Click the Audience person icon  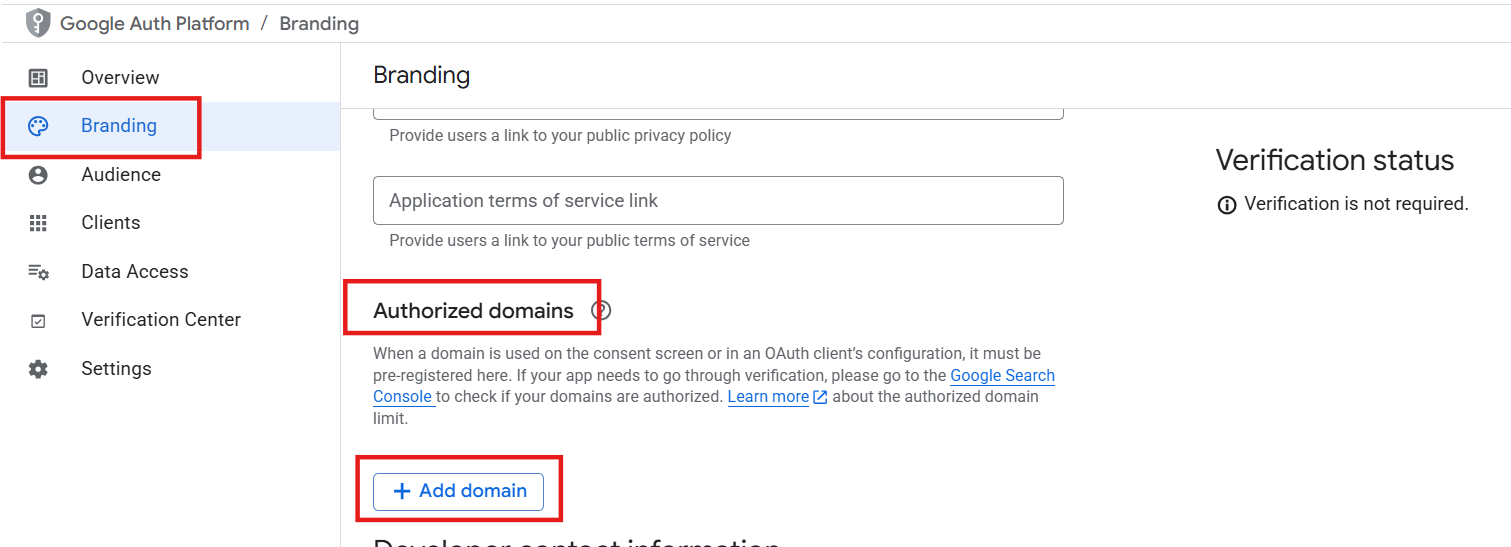38,175
